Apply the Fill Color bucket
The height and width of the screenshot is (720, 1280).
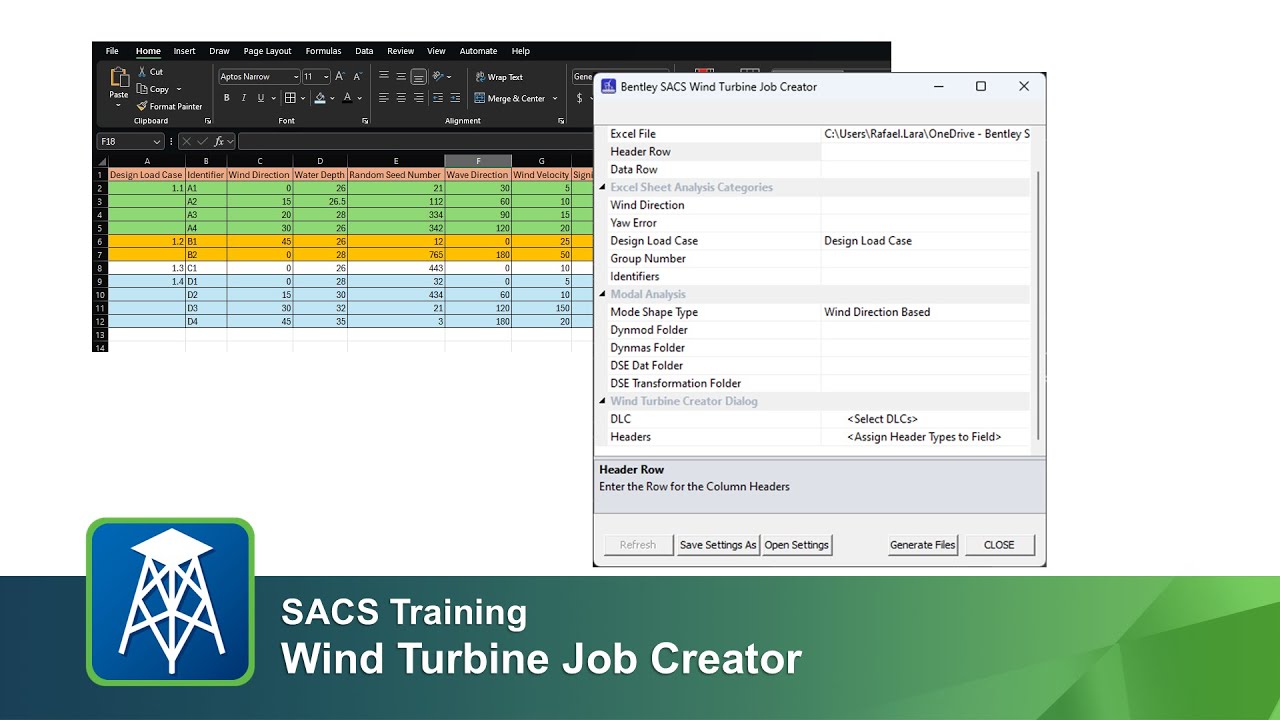coord(319,98)
